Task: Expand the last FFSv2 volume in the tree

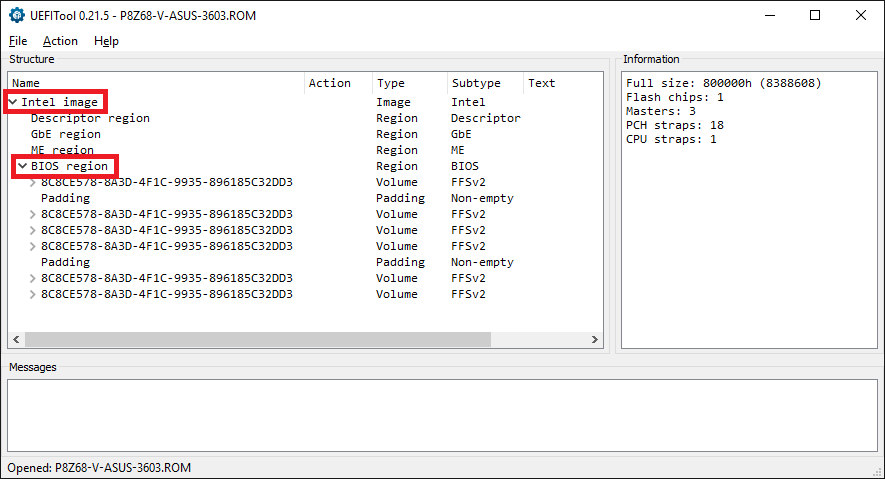Action: click(x=33, y=294)
